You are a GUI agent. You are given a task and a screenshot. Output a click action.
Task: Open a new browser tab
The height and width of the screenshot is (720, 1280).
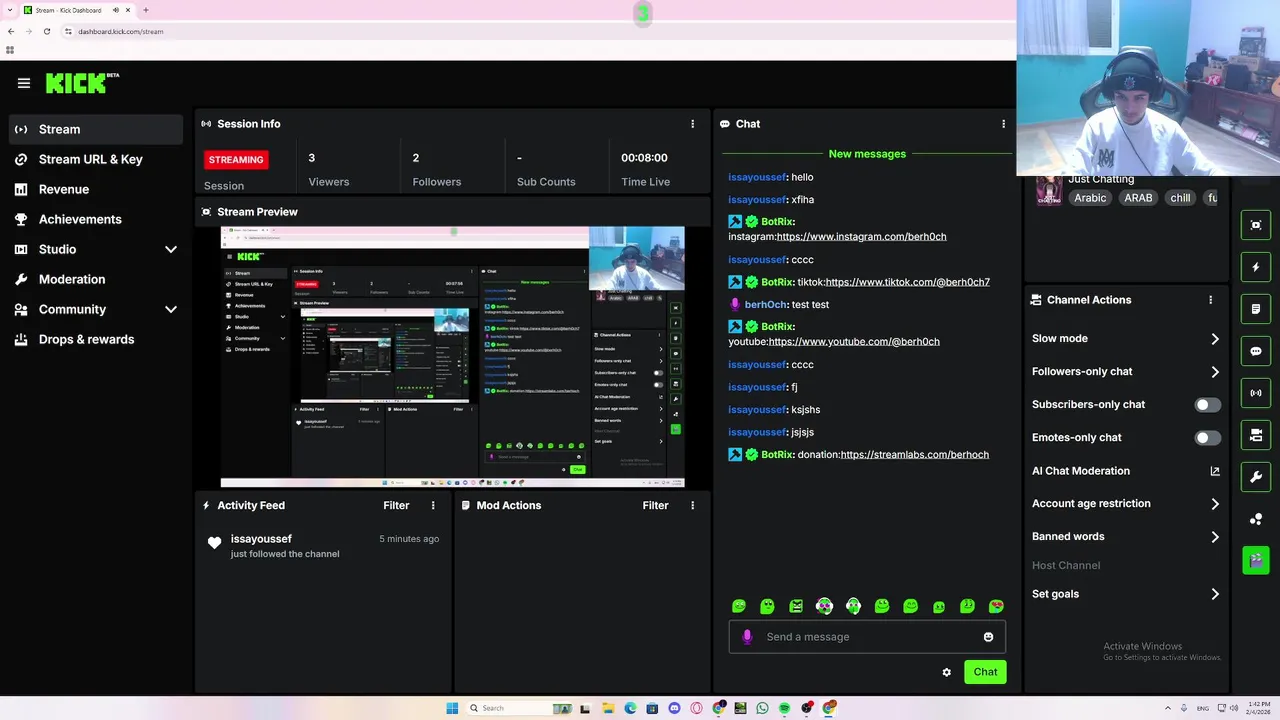pyautogui.click(x=145, y=10)
